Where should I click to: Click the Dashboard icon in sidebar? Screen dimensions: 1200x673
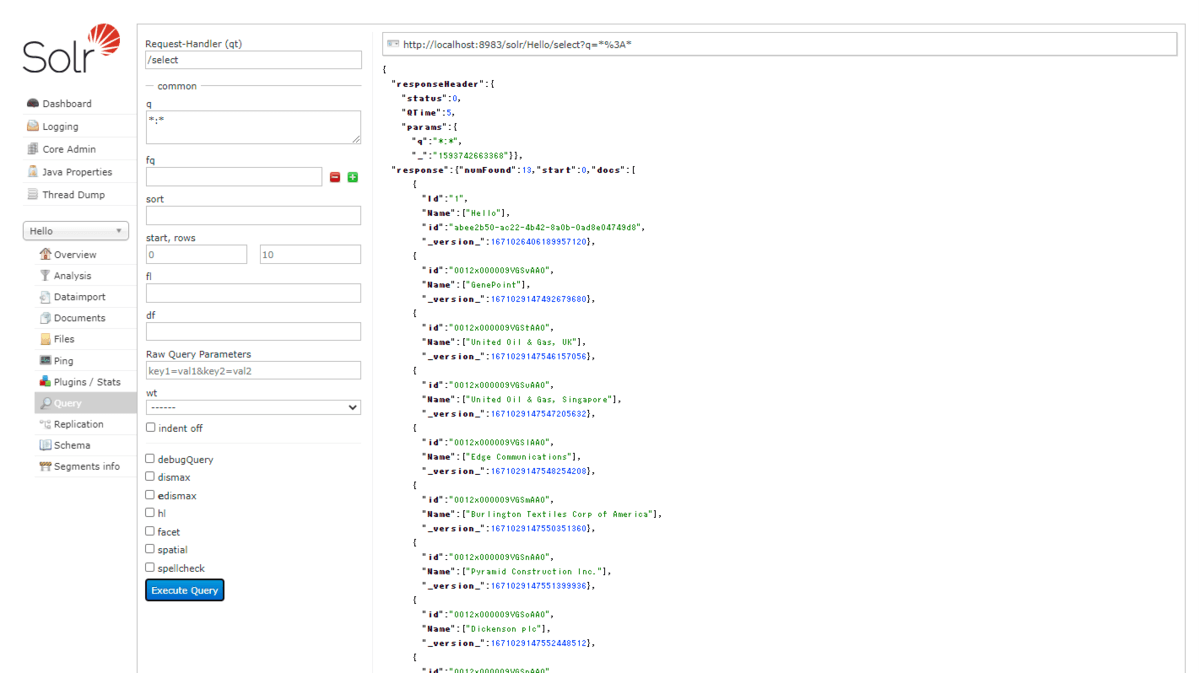[33, 103]
